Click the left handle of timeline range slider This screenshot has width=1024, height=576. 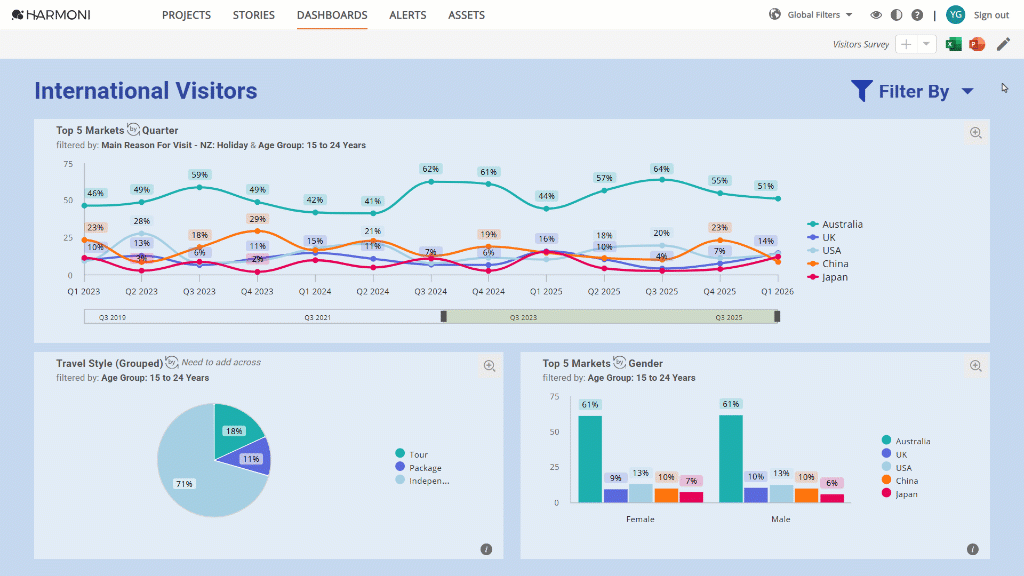(443, 317)
